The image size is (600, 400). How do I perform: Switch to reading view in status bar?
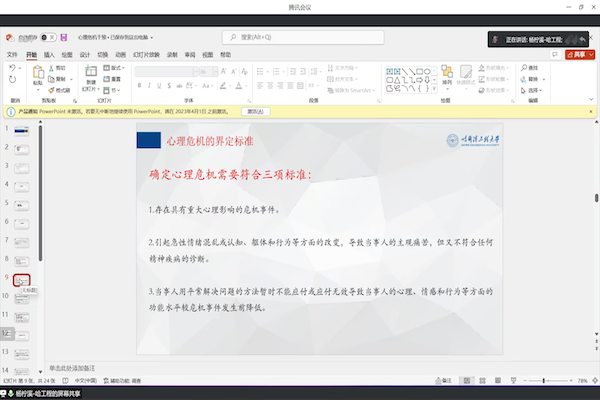pyautogui.click(x=496, y=381)
